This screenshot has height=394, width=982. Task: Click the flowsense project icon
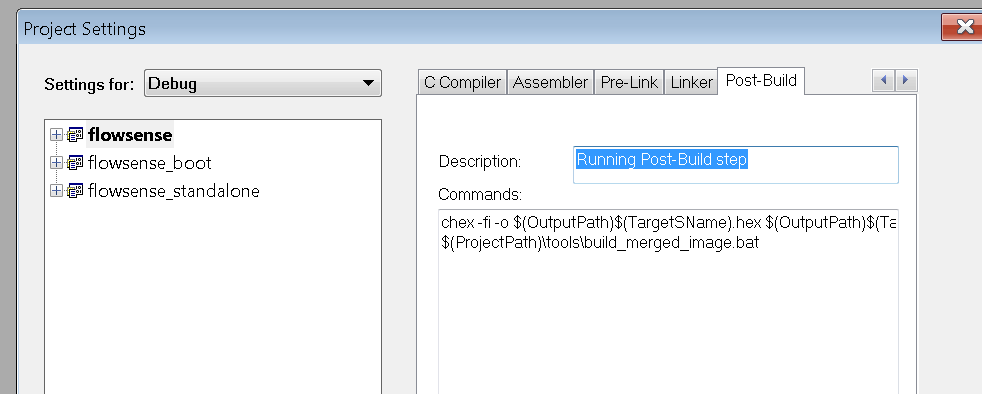75,135
